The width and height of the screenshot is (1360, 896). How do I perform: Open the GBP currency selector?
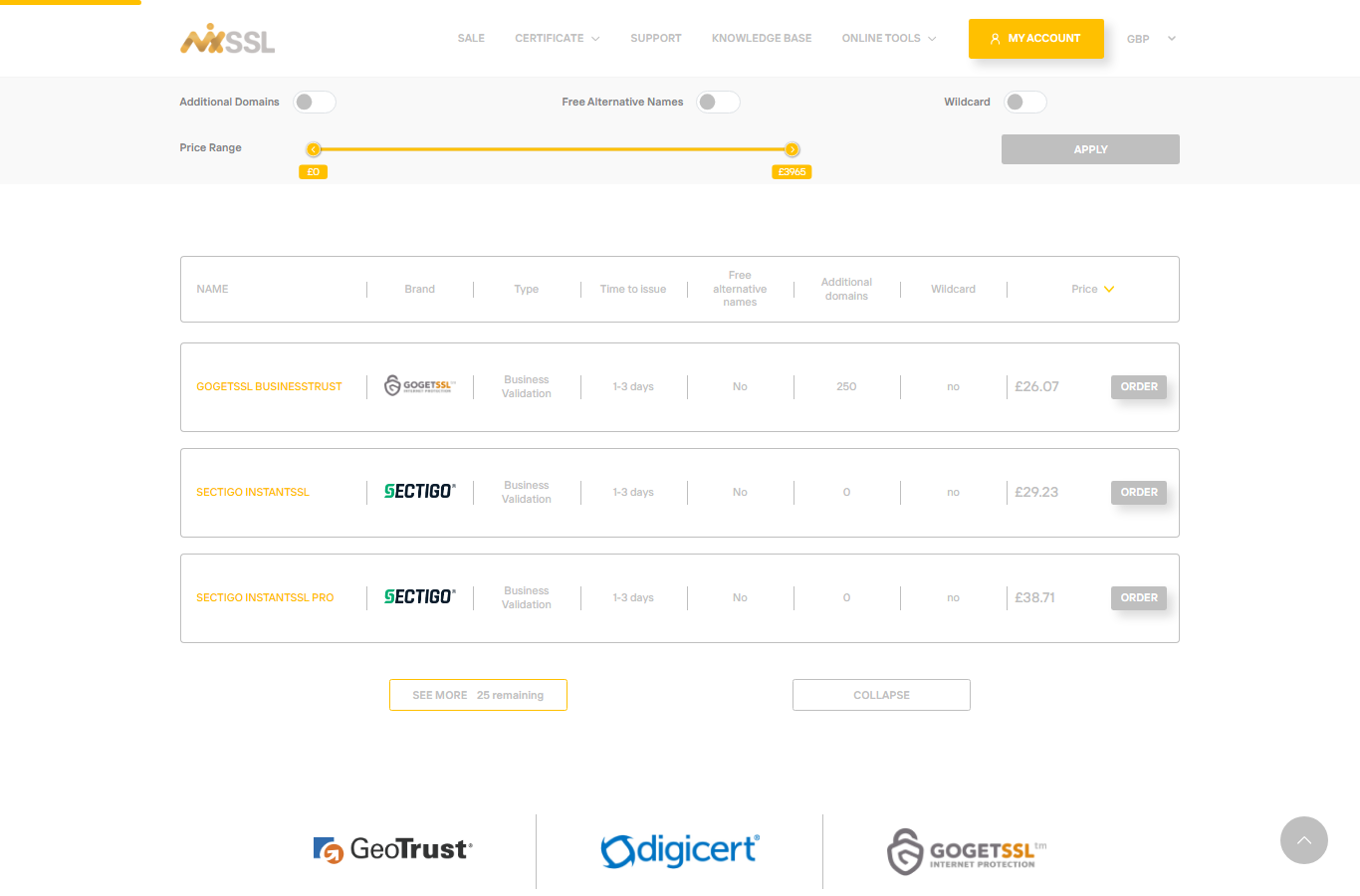tap(1151, 39)
